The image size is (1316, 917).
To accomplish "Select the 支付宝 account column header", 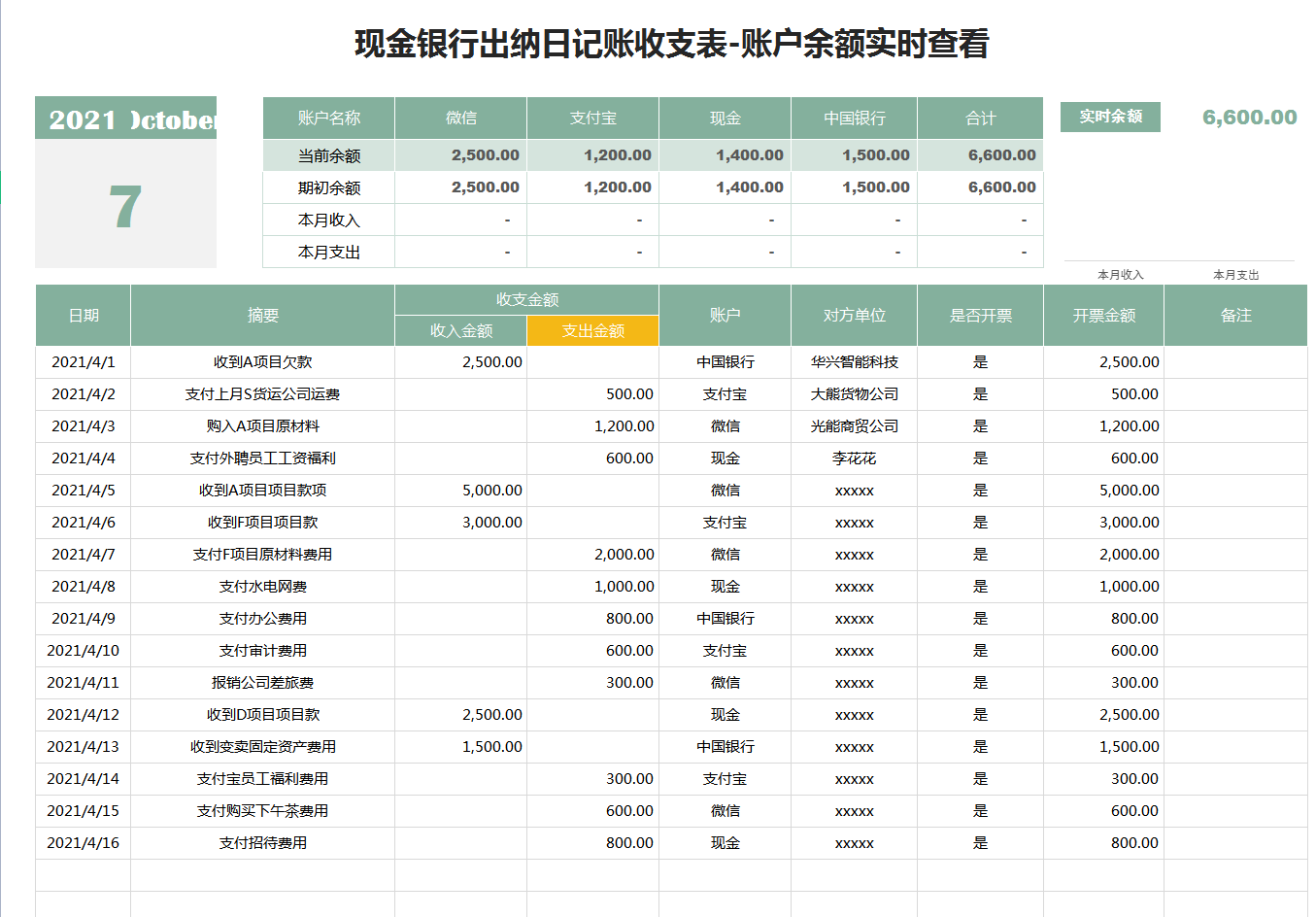I will click(x=592, y=118).
